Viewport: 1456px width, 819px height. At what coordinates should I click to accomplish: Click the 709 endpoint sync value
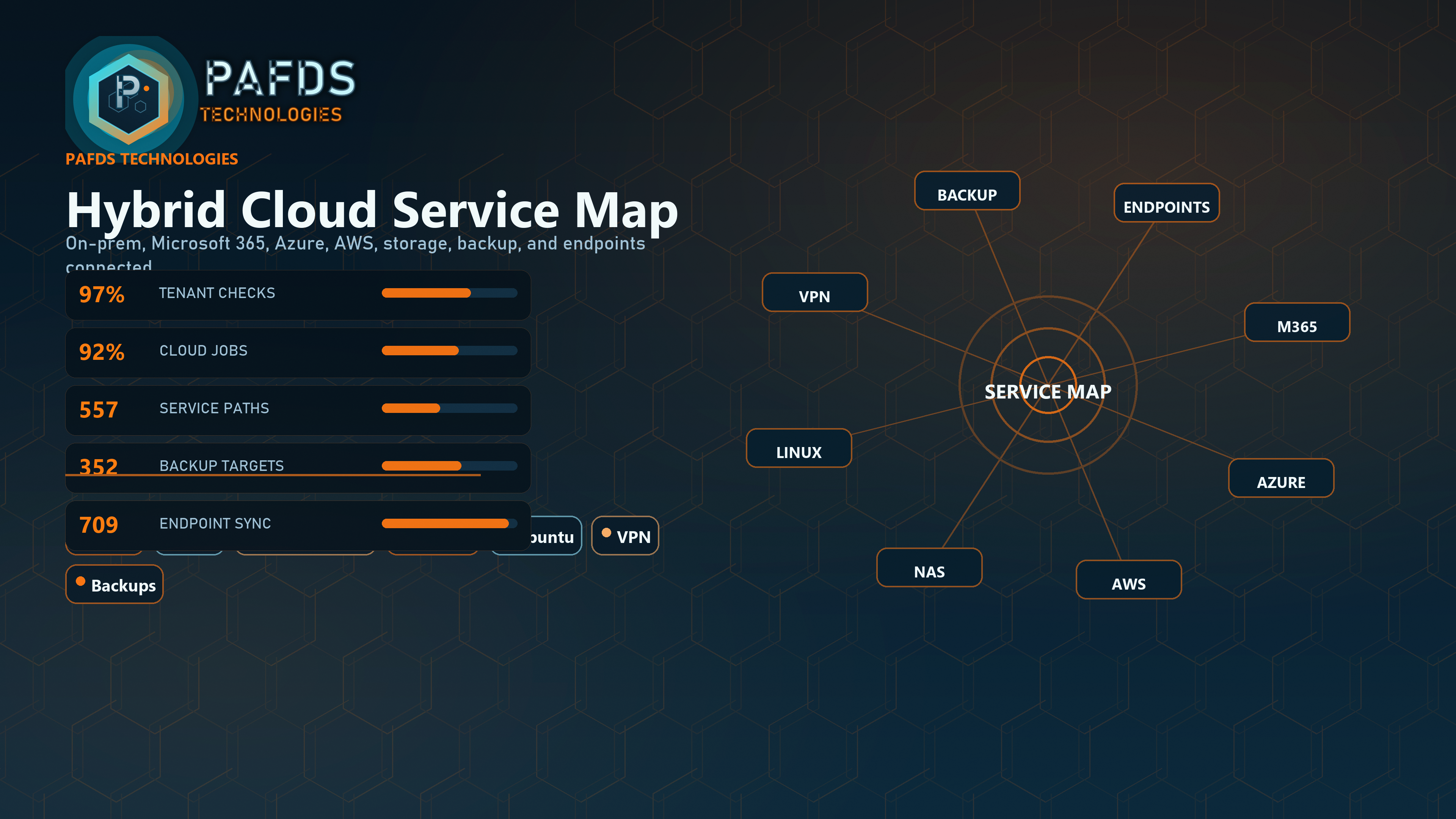pyautogui.click(x=98, y=525)
